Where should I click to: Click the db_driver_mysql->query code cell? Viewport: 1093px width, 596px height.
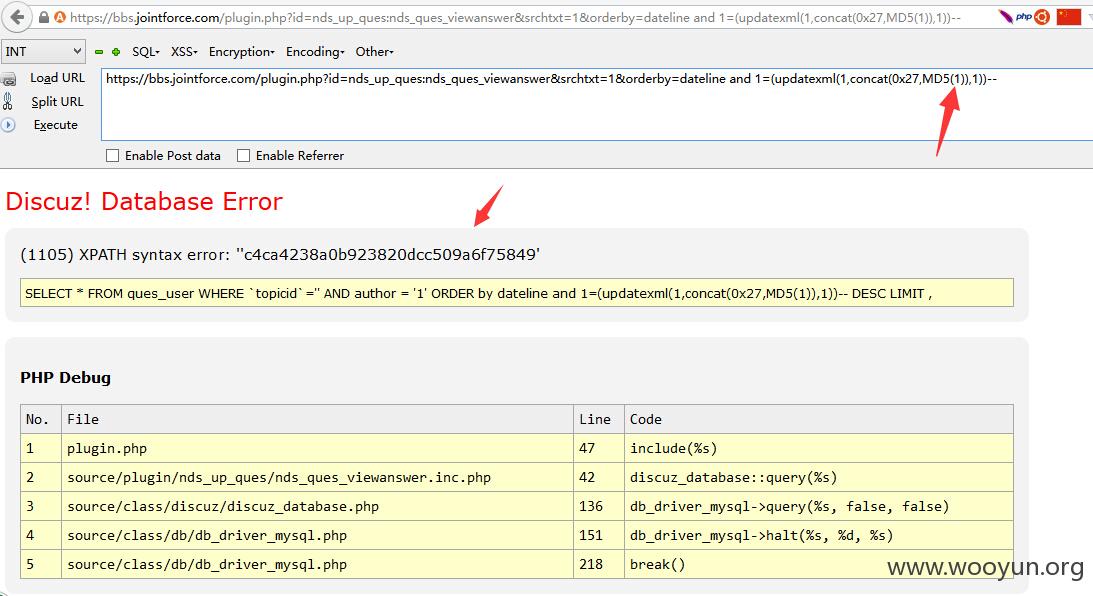click(819, 506)
